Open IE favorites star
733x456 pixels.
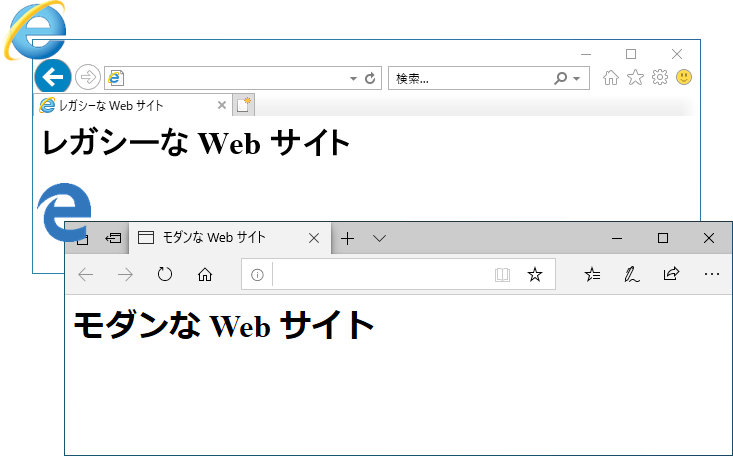point(635,77)
